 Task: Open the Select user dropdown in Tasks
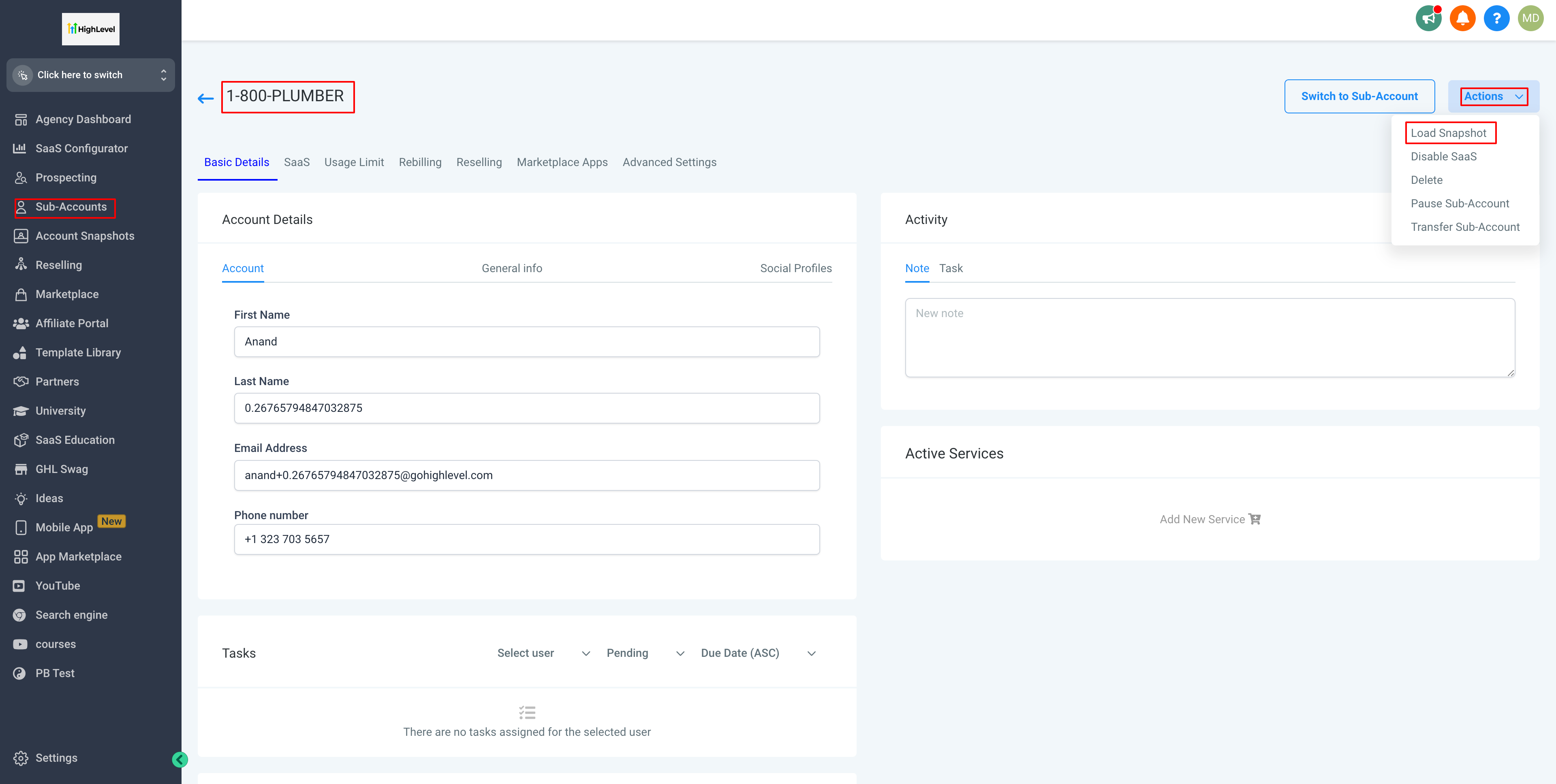click(543, 653)
